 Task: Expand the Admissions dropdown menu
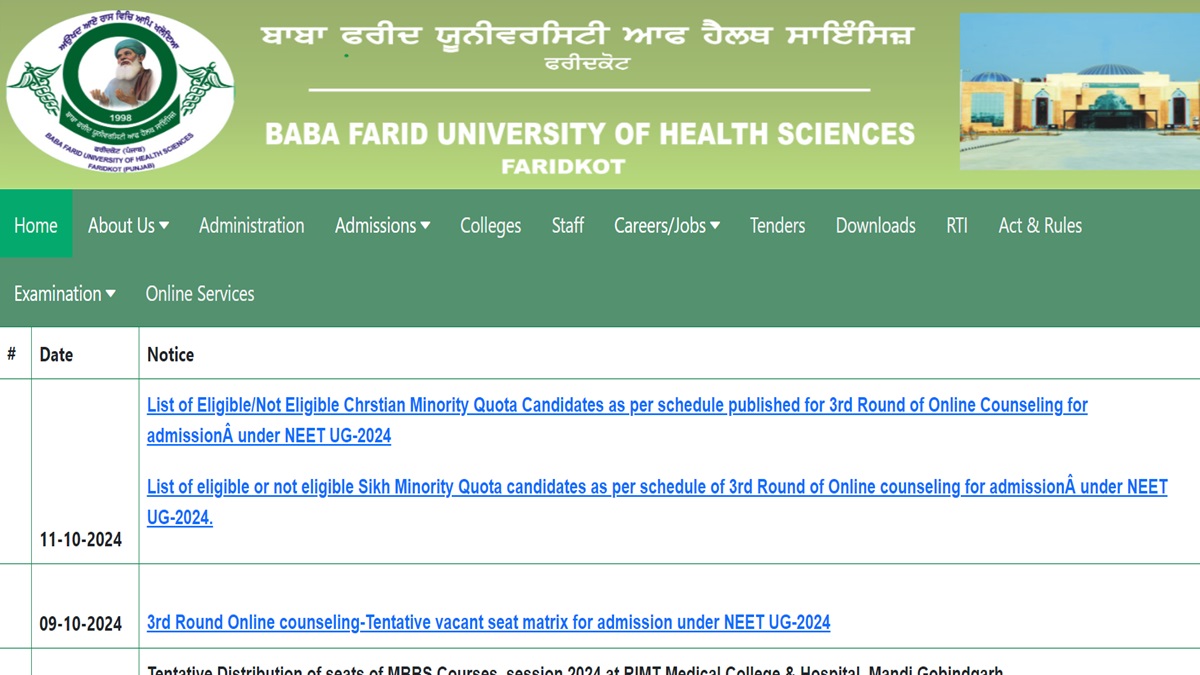[x=382, y=226]
